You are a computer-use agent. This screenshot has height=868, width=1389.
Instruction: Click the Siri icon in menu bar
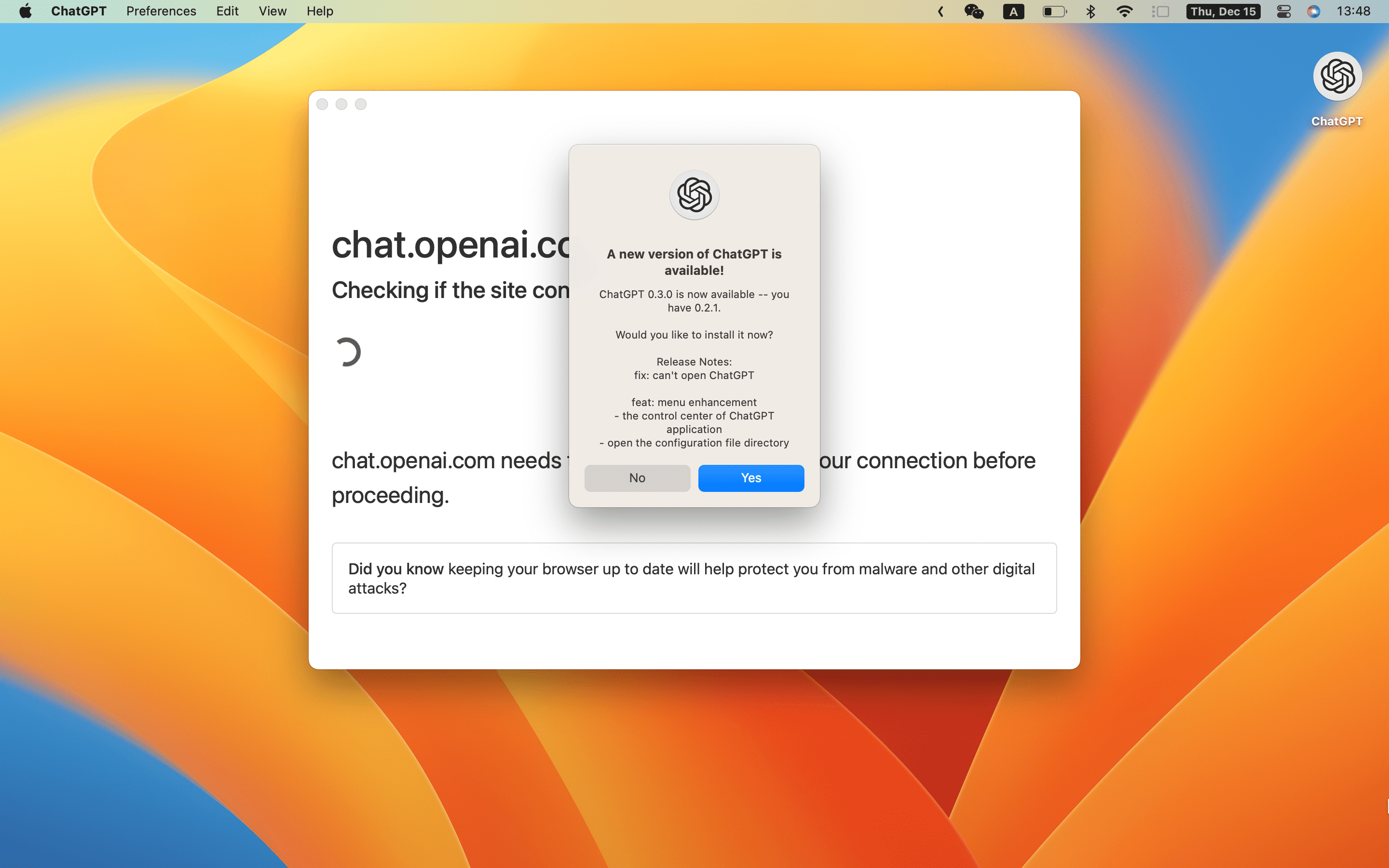click(x=1313, y=12)
